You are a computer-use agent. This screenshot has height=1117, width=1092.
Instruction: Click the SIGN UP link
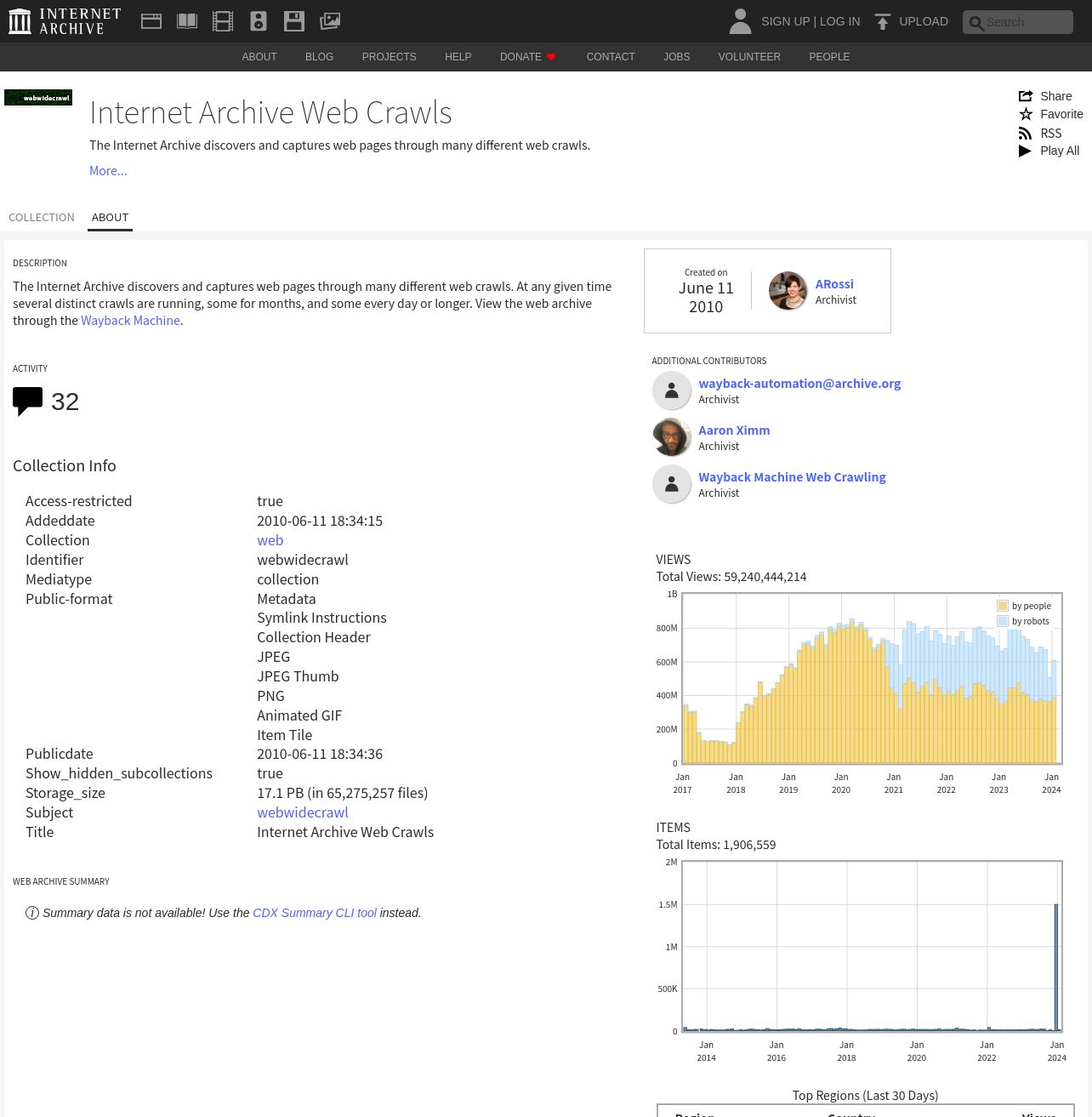click(785, 21)
